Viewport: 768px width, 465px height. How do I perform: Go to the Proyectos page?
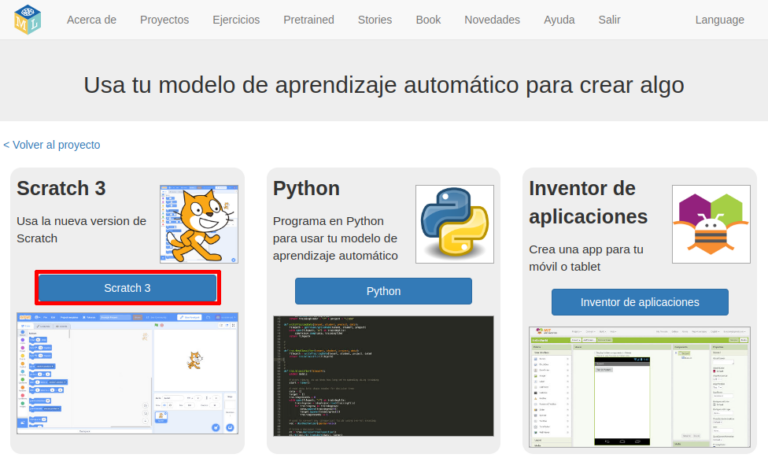[164, 20]
